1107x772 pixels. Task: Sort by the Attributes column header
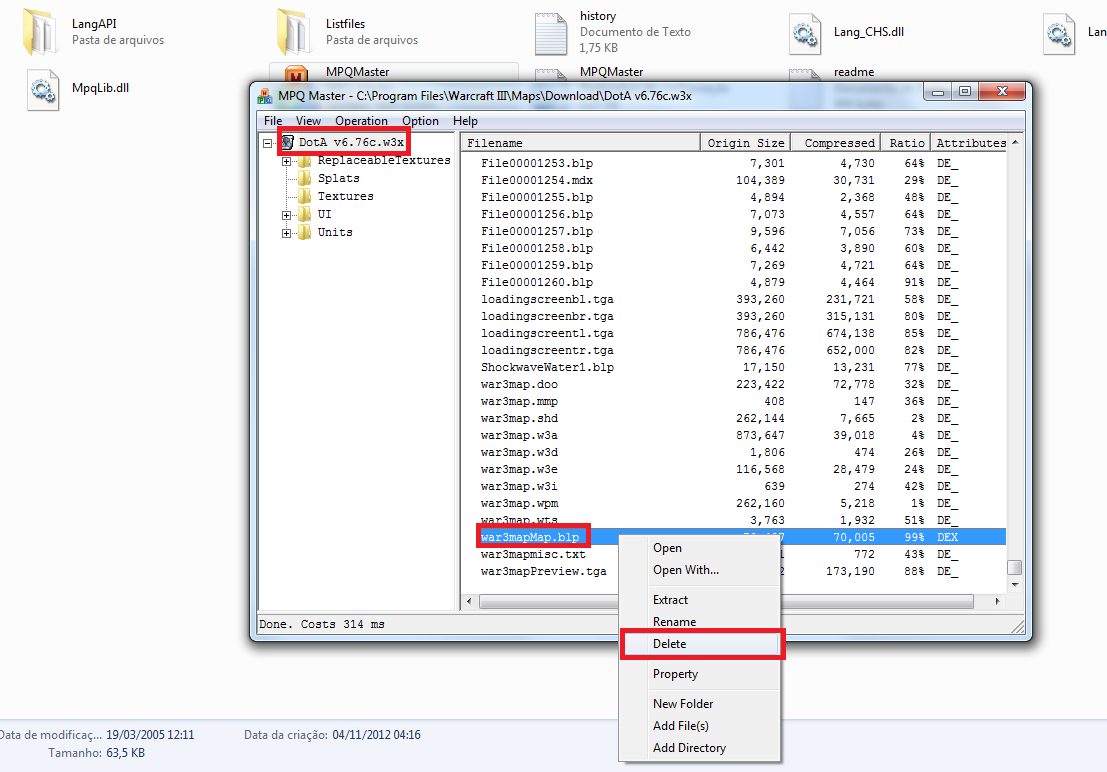(969, 143)
